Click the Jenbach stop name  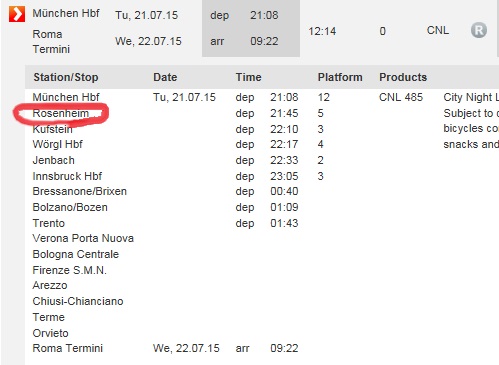(x=53, y=160)
